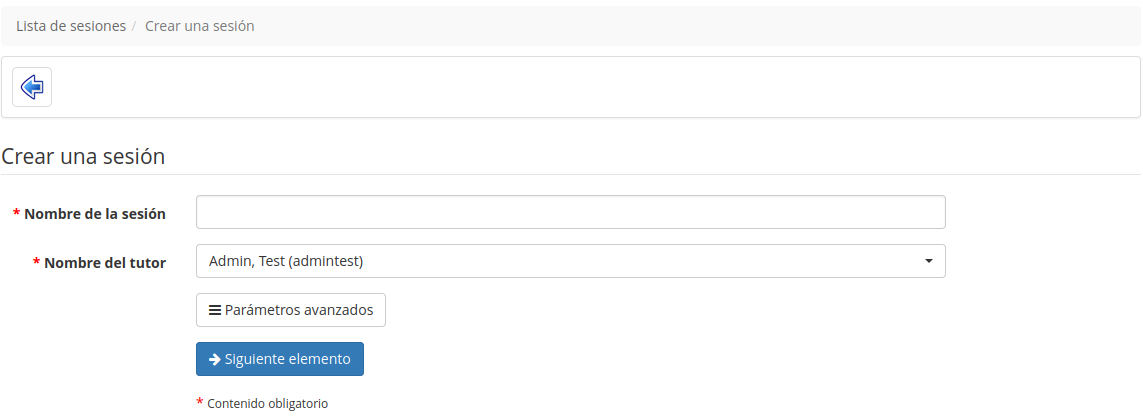Click the "Nombre de la sesión" field label

[x=95, y=214]
